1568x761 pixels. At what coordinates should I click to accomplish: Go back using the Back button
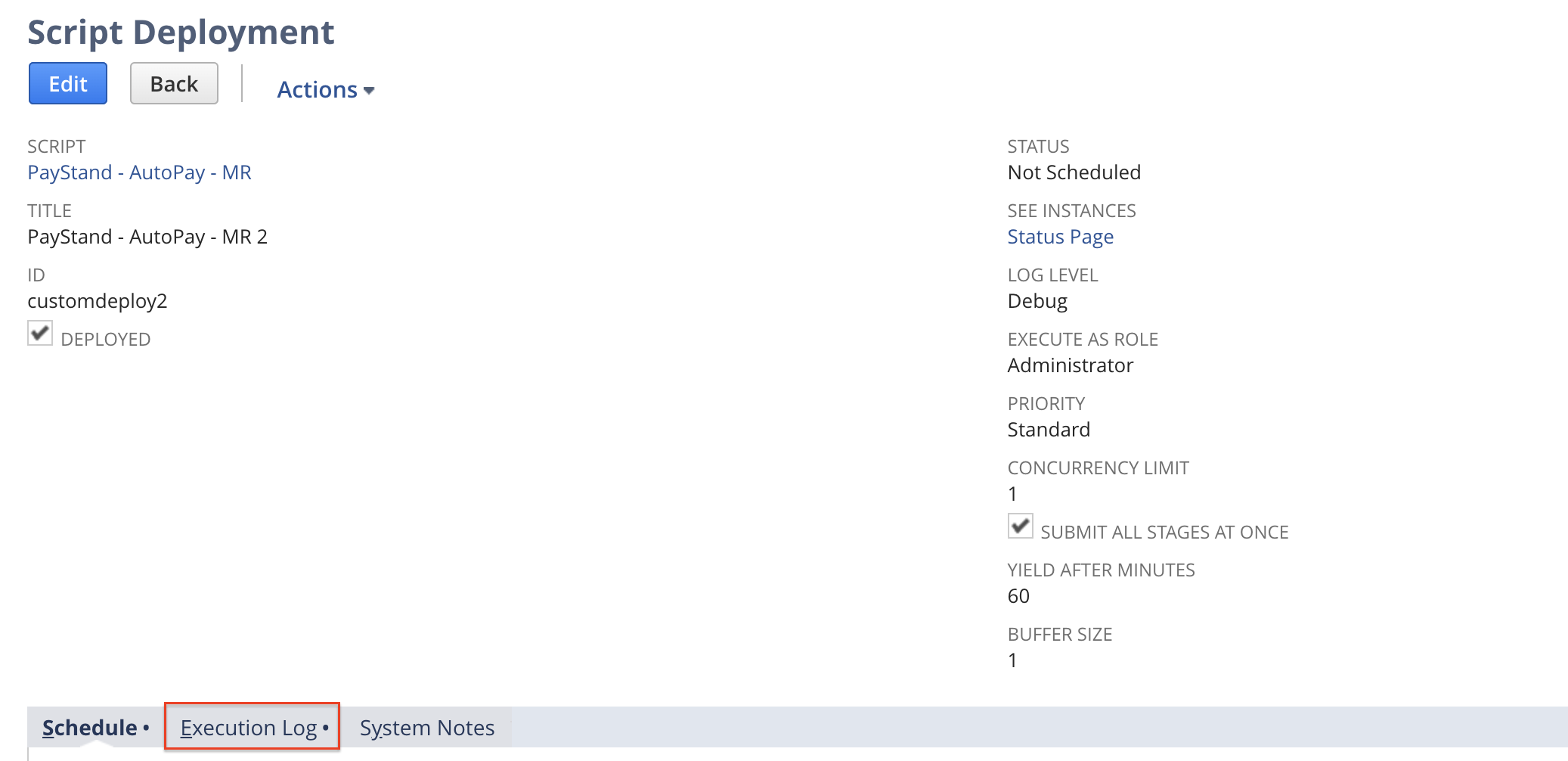click(x=174, y=83)
